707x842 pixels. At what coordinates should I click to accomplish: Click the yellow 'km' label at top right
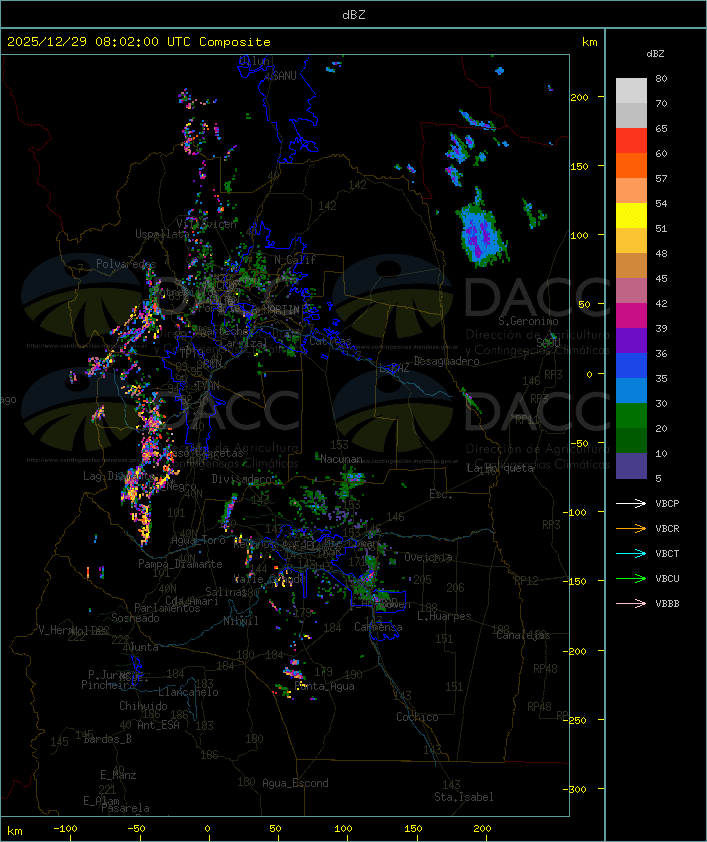589,42
